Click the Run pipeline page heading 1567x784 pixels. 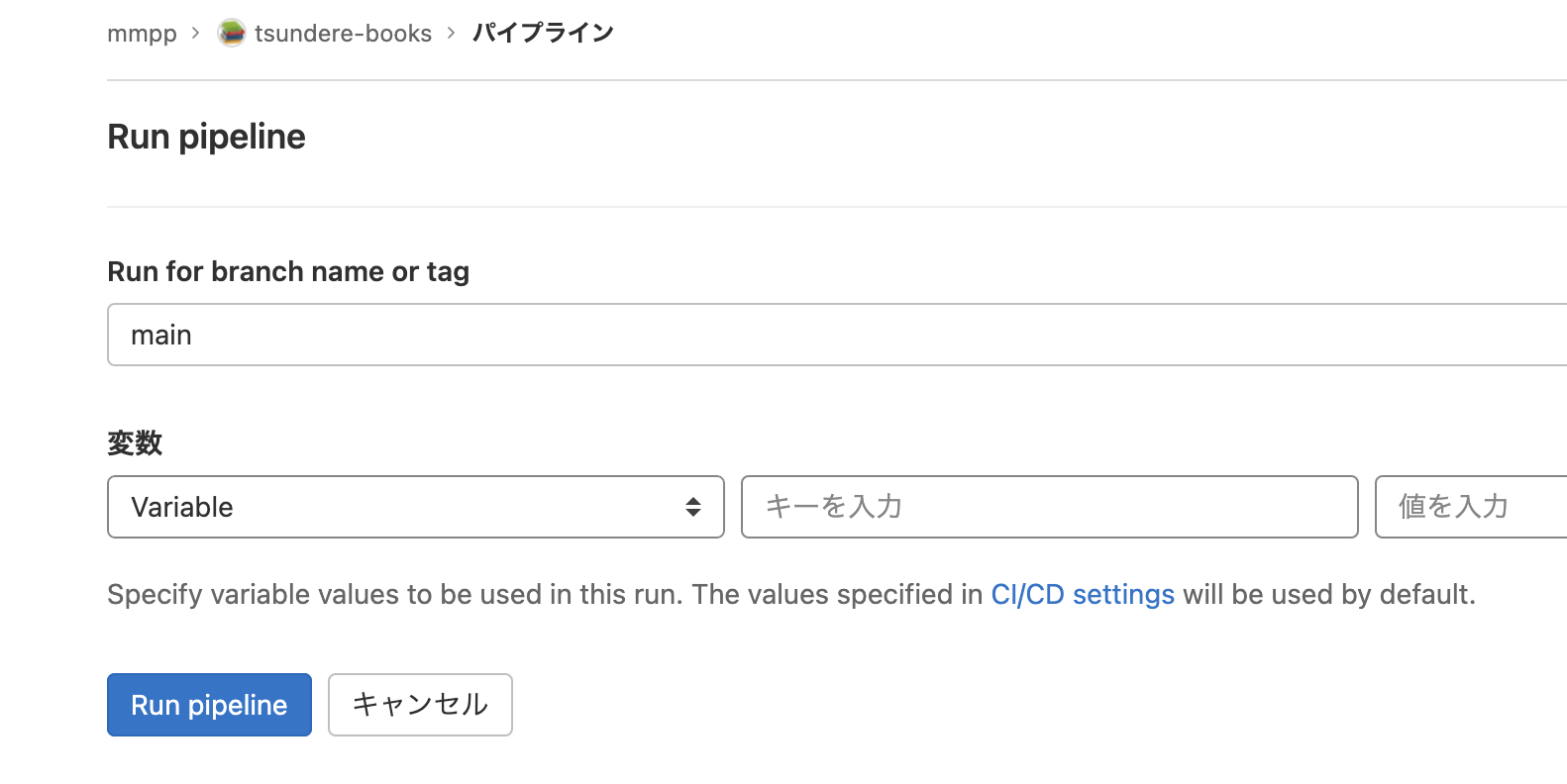tap(206, 137)
